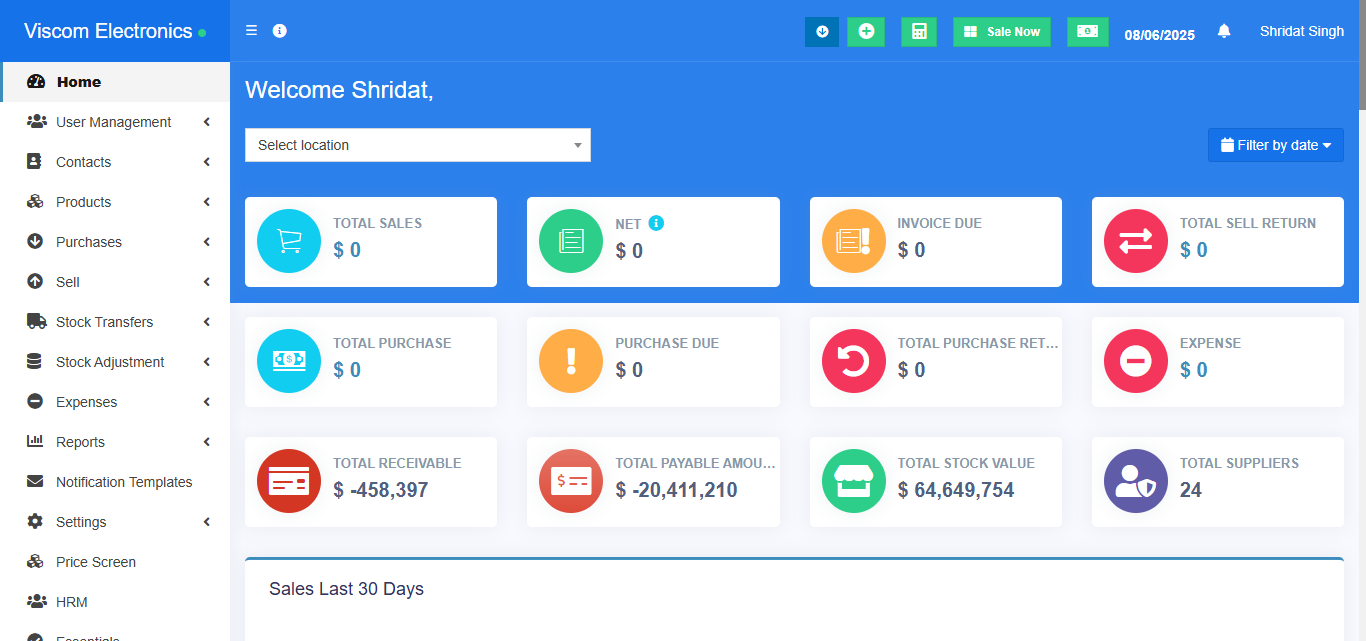This screenshot has height=641, width=1366.
Task: Toggle sidebar with the hamburger icon
Action: (x=252, y=31)
